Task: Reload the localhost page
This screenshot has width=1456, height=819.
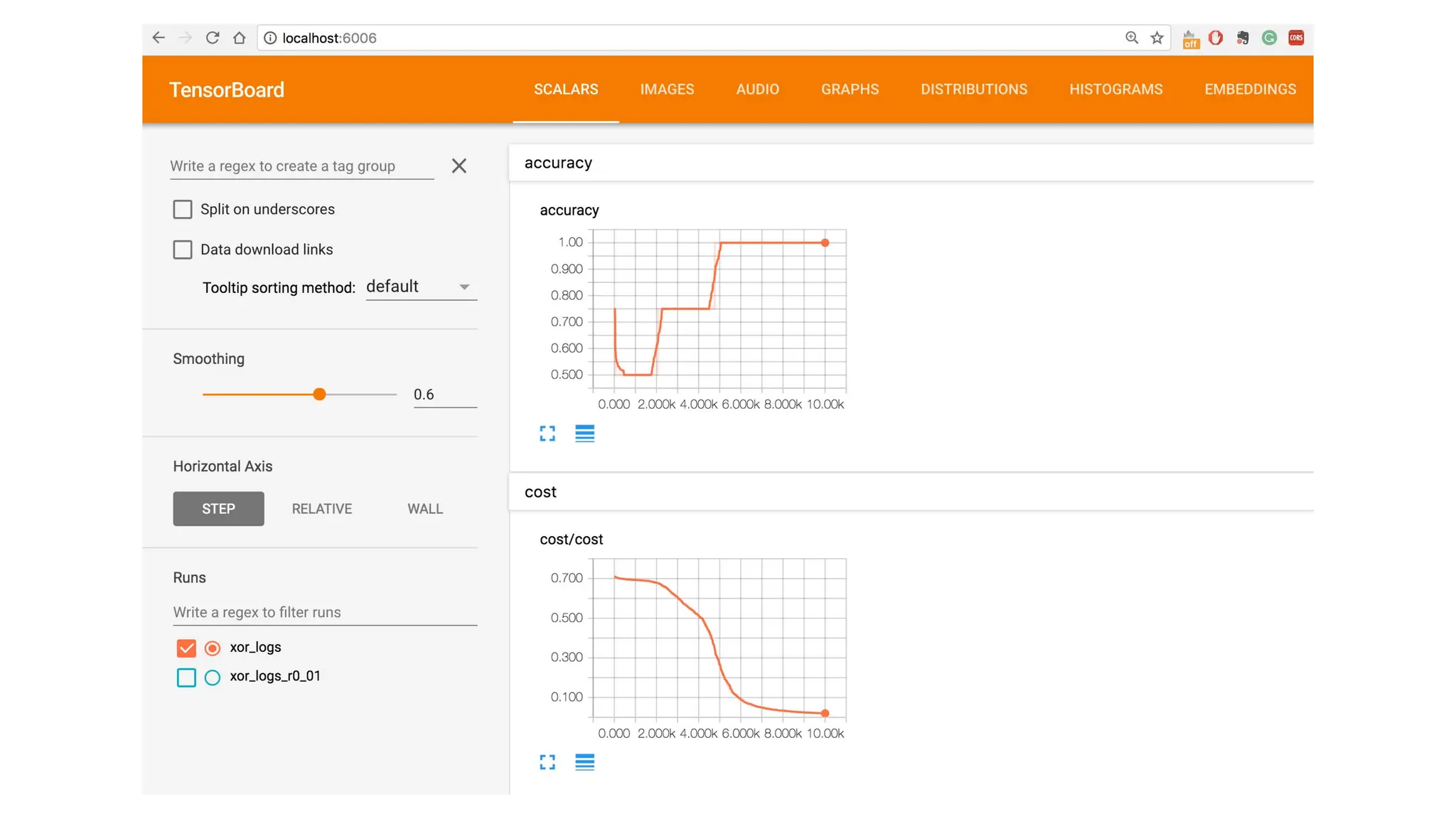Action: 213,38
